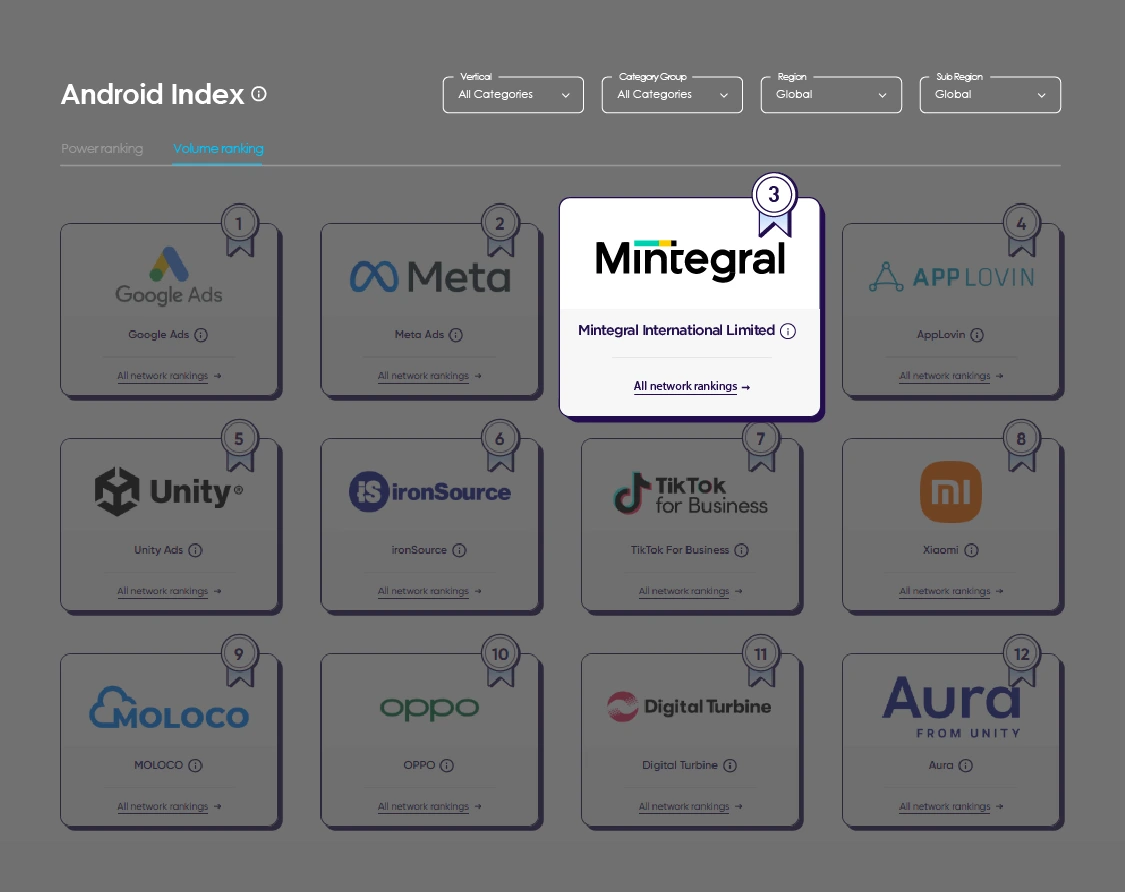Expand the Sub Region dropdown
Screen dimensions: 1125x892
[x=990, y=95]
